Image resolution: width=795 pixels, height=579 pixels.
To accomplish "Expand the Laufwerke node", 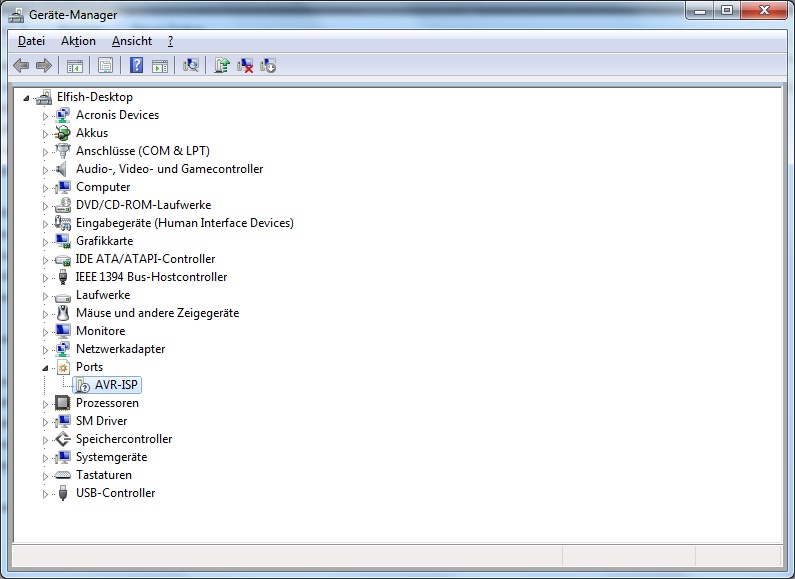I will pyautogui.click(x=45, y=296).
